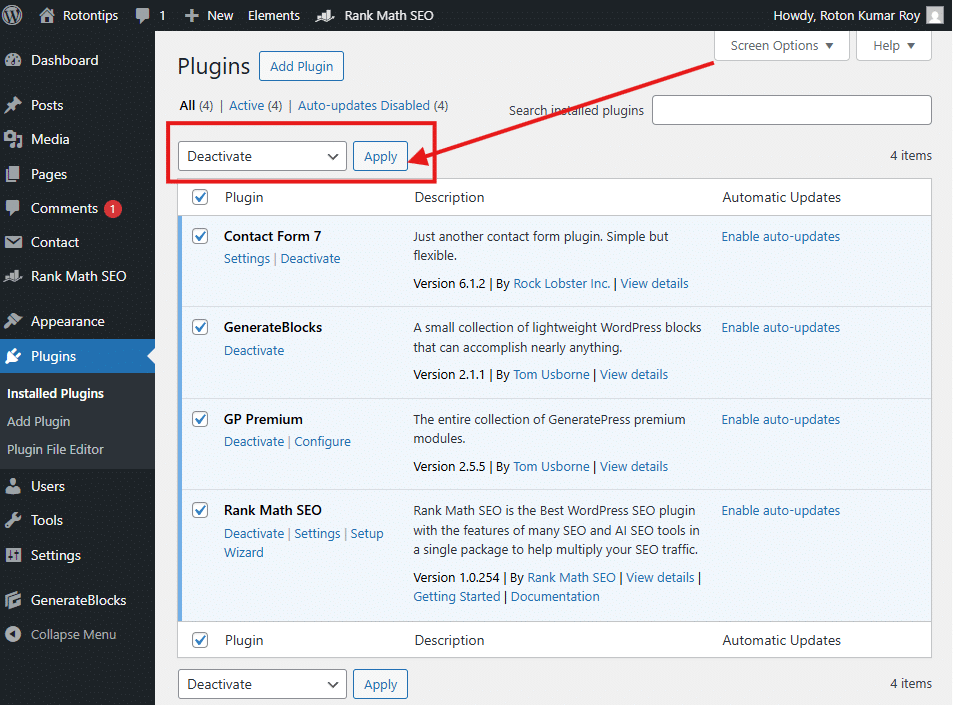Click the Contact envelope icon
Screen dimensions: 953x705
(13, 242)
